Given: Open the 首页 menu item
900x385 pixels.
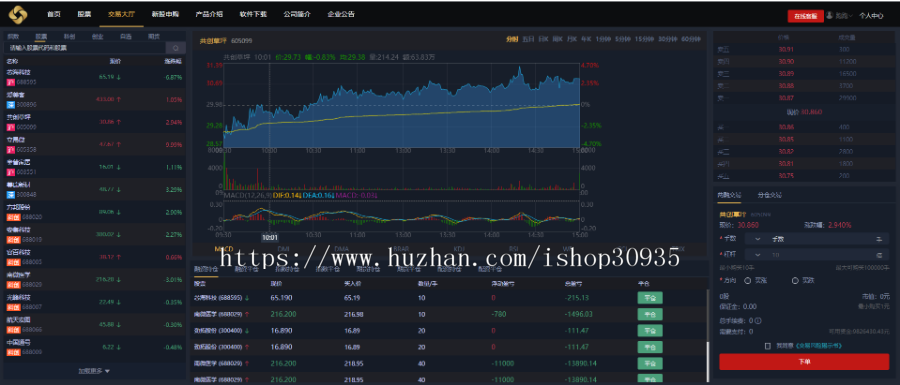Looking at the screenshot, I should point(54,14).
